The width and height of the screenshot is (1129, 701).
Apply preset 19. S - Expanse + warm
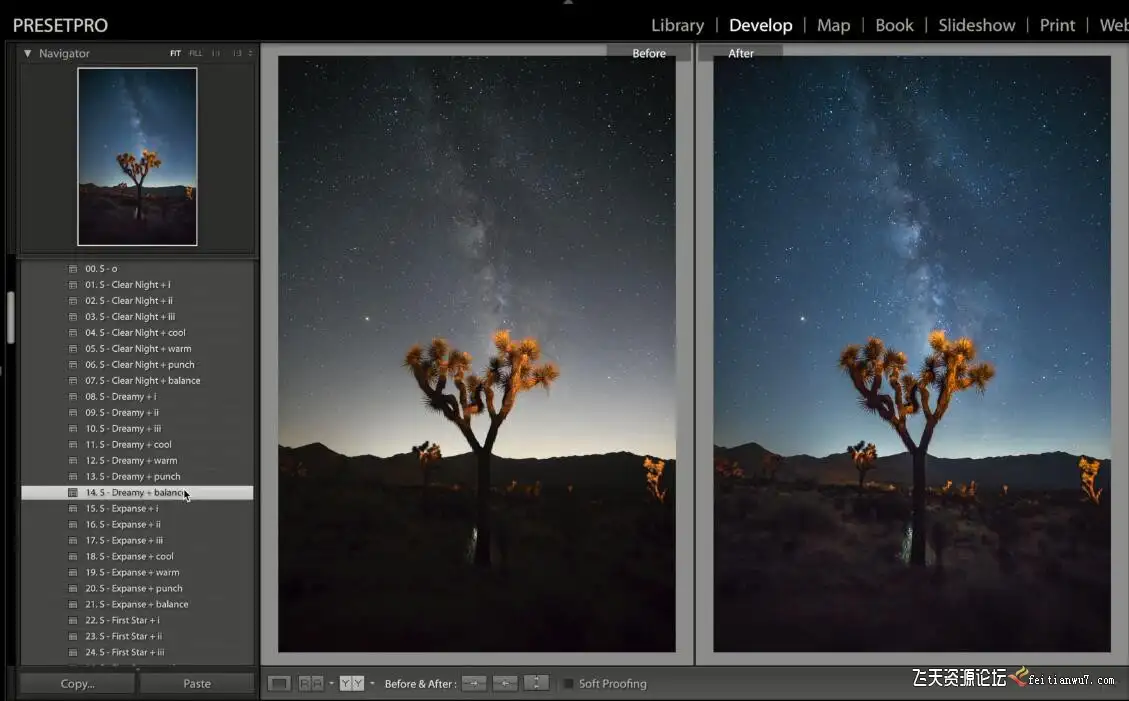[137, 573]
